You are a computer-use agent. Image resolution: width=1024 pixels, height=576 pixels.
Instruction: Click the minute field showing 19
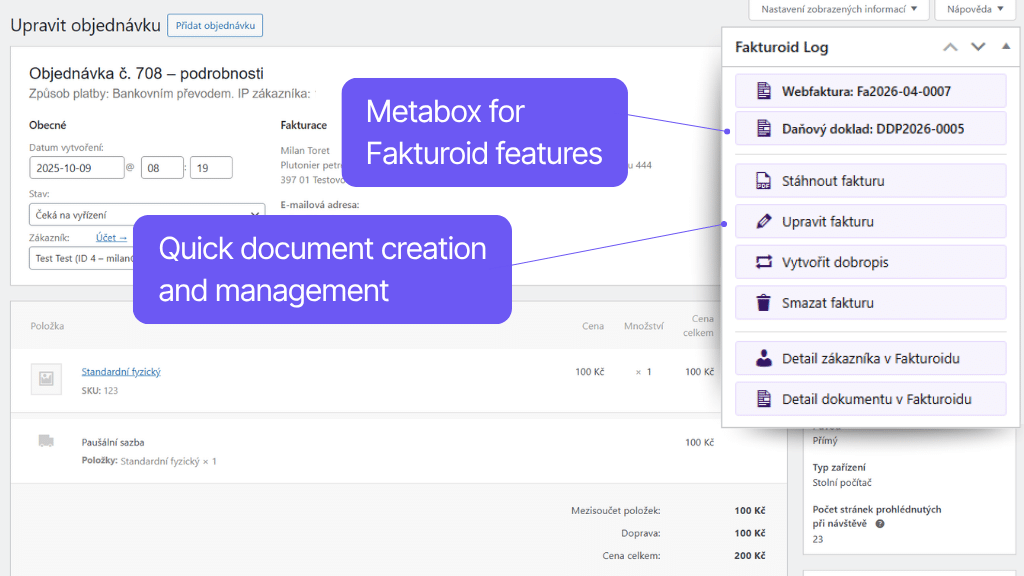[x=211, y=168]
